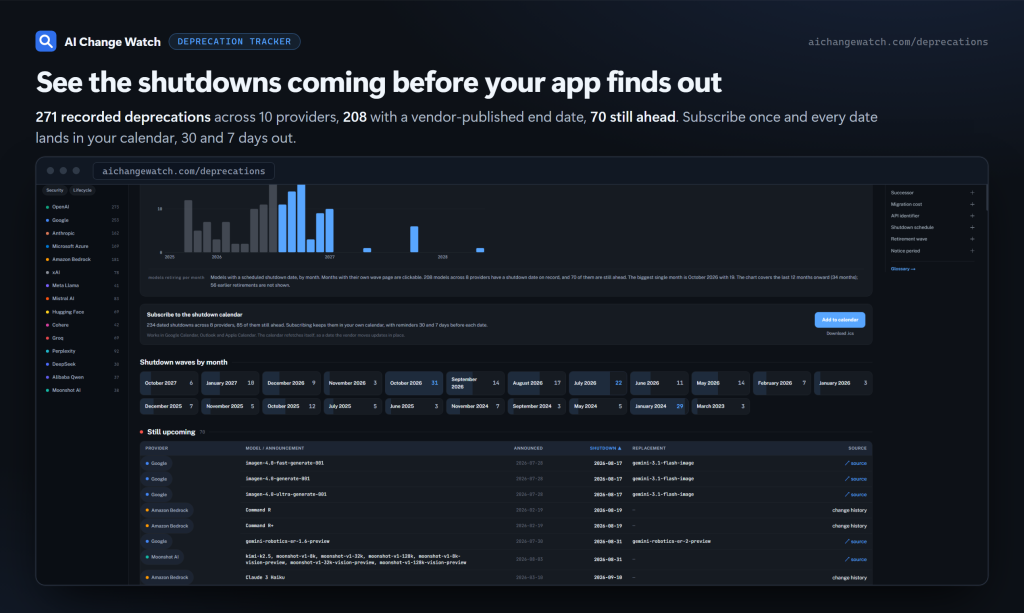Click the Add to calendar button
This screenshot has height=613, width=1024.
tap(840, 320)
